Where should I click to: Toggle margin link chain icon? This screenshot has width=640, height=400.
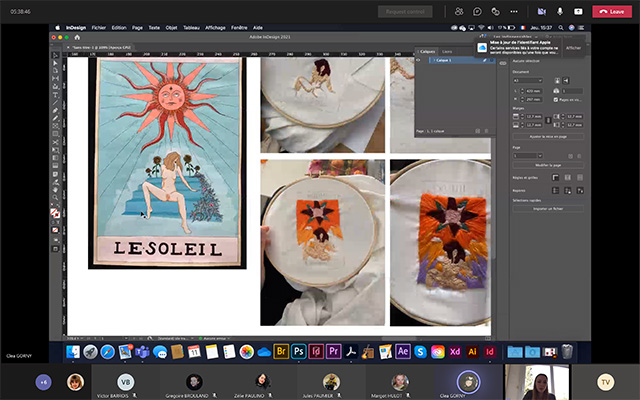coord(548,120)
